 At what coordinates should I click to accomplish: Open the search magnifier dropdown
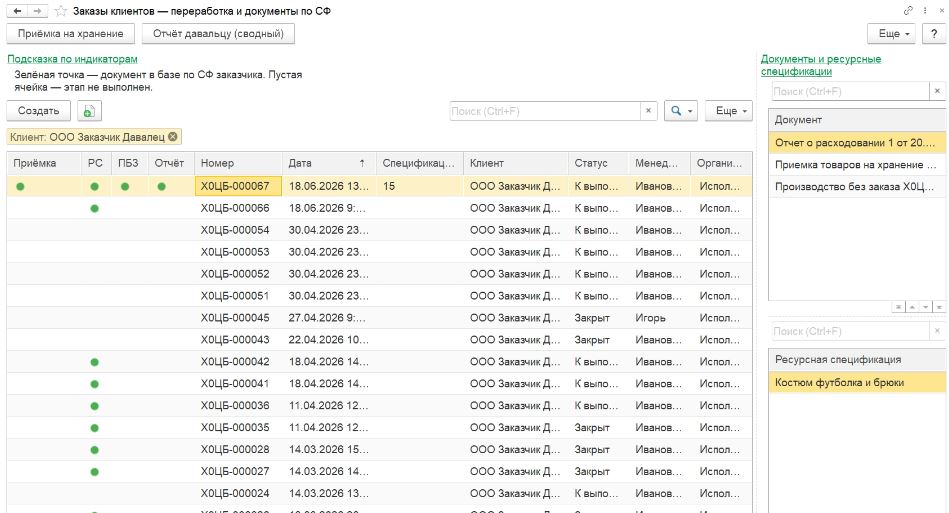(x=681, y=111)
